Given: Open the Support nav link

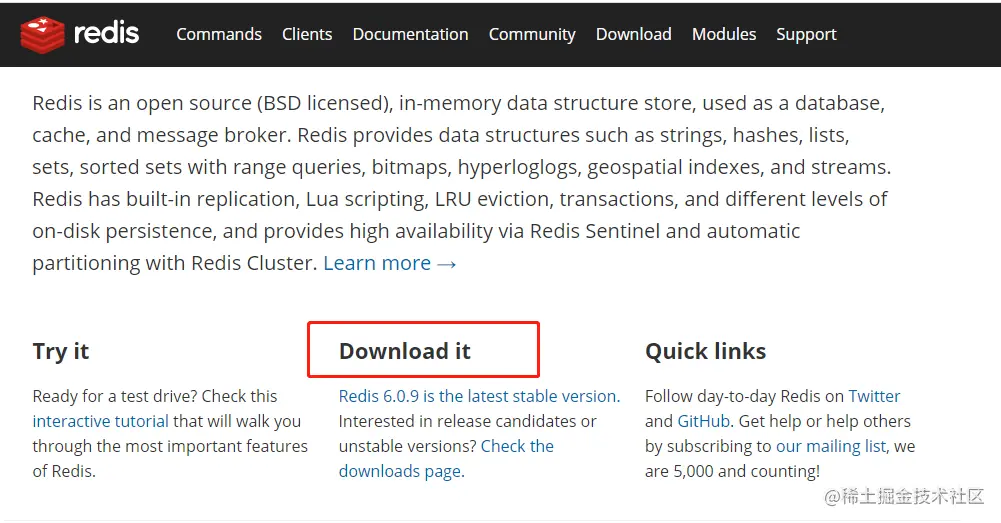Looking at the screenshot, I should coord(806,34).
